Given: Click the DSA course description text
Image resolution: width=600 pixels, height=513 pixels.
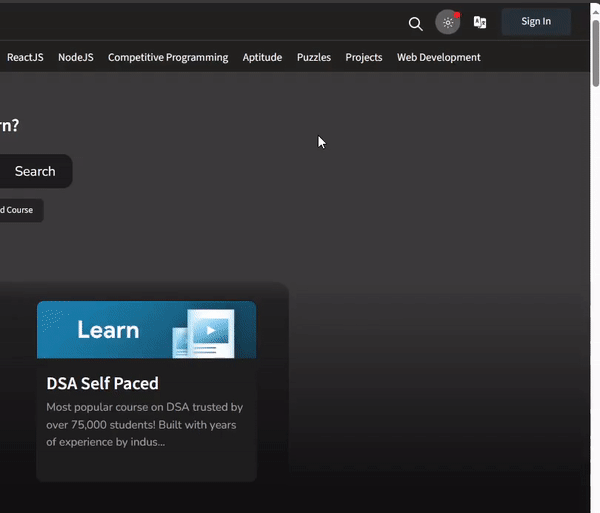Looking at the screenshot, I should coord(145,425).
